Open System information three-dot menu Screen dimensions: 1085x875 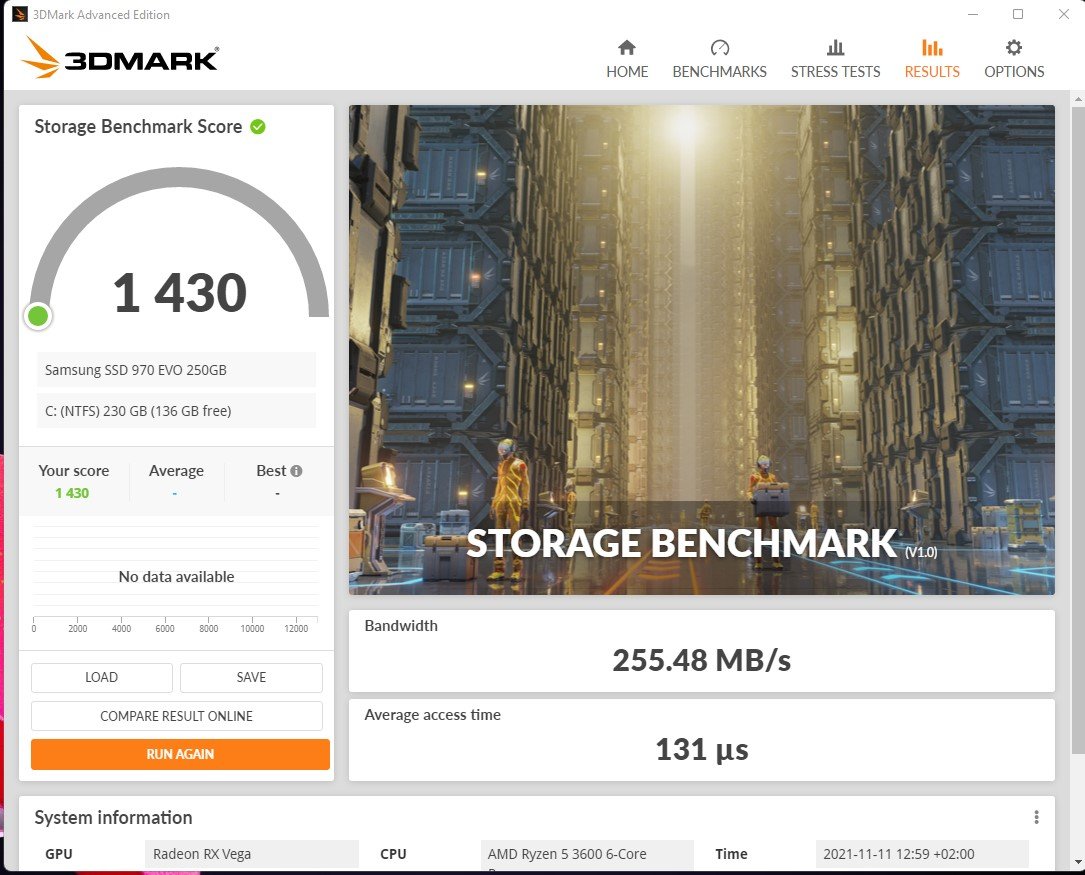pos(1036,817)
